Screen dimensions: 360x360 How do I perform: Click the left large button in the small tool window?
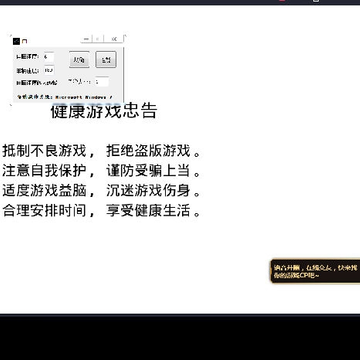click(79, 60)
